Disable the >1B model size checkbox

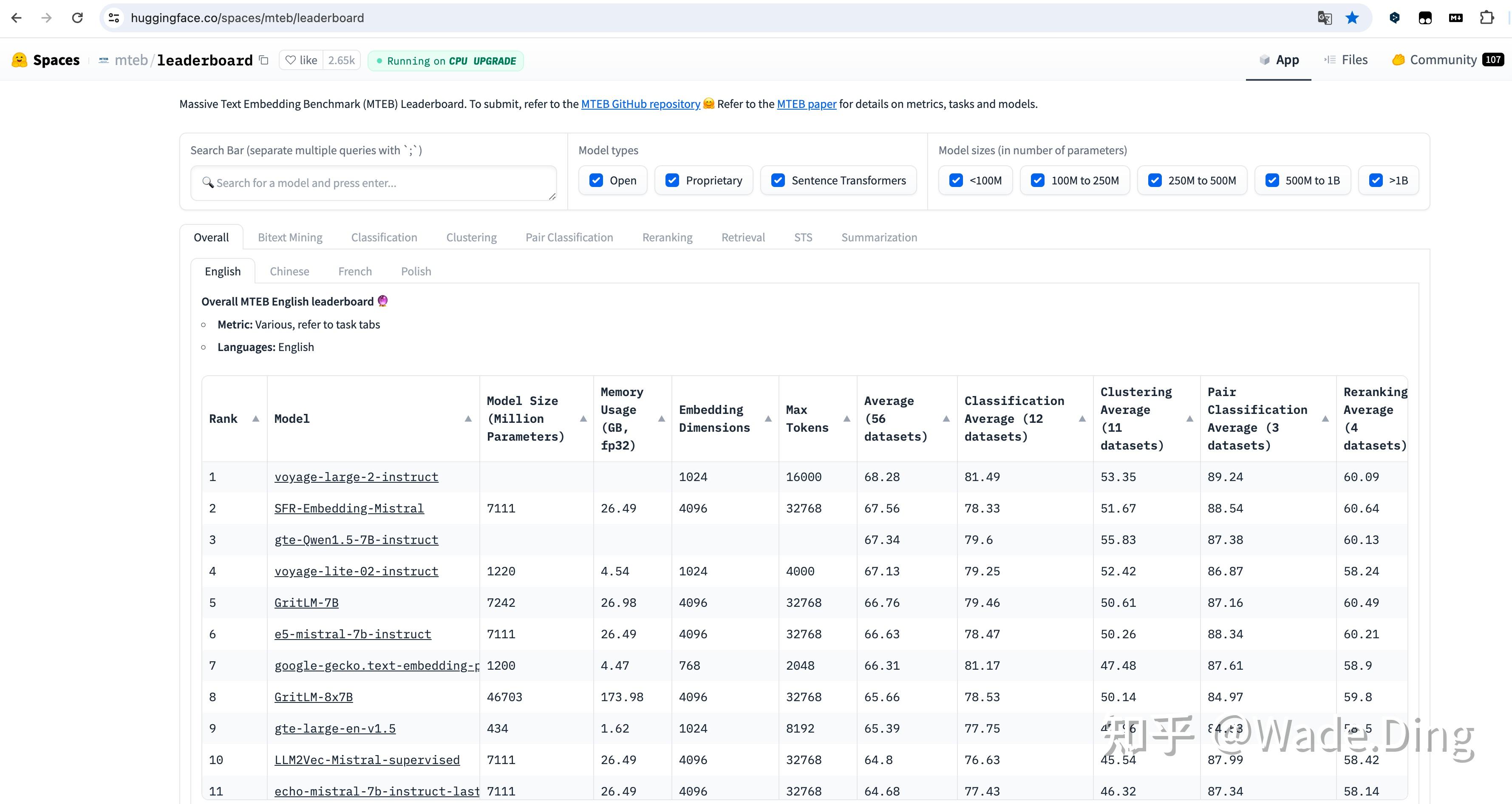1376,180
